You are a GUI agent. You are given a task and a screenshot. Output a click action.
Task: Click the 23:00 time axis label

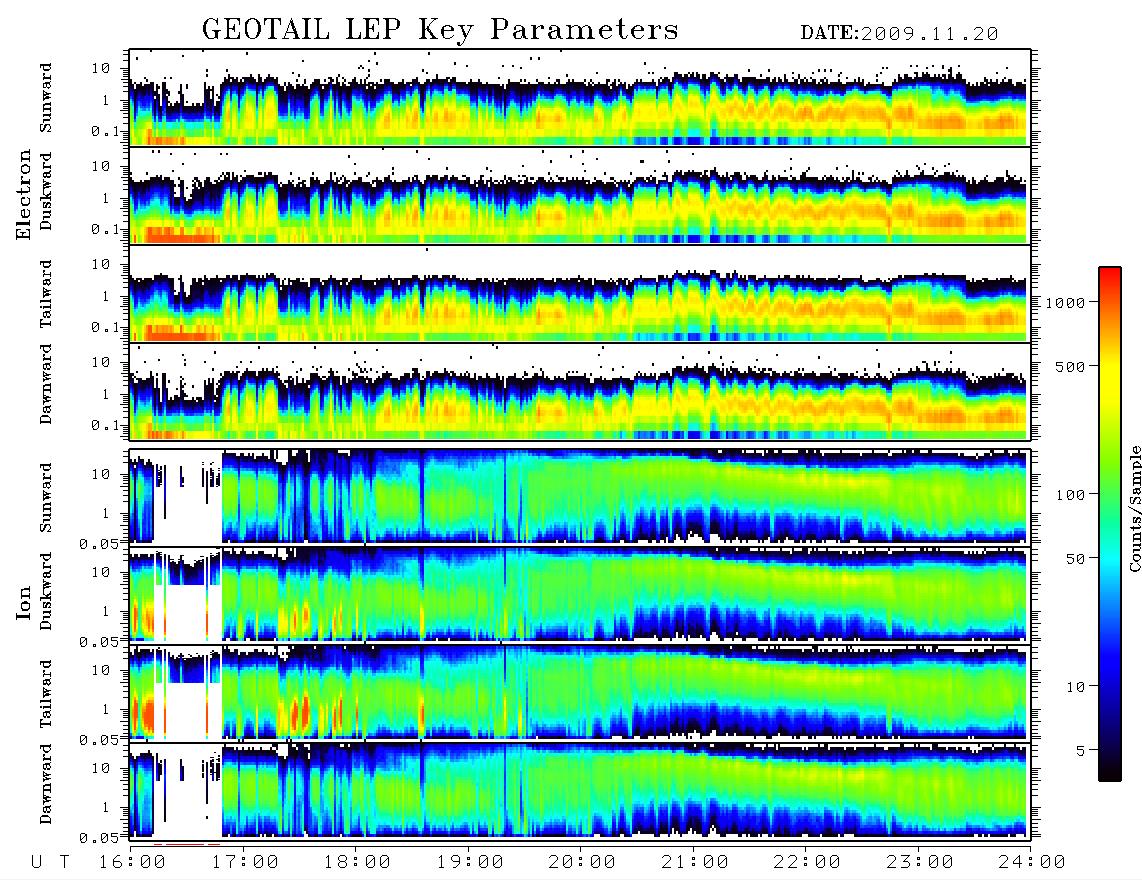[x=920, y=862]
